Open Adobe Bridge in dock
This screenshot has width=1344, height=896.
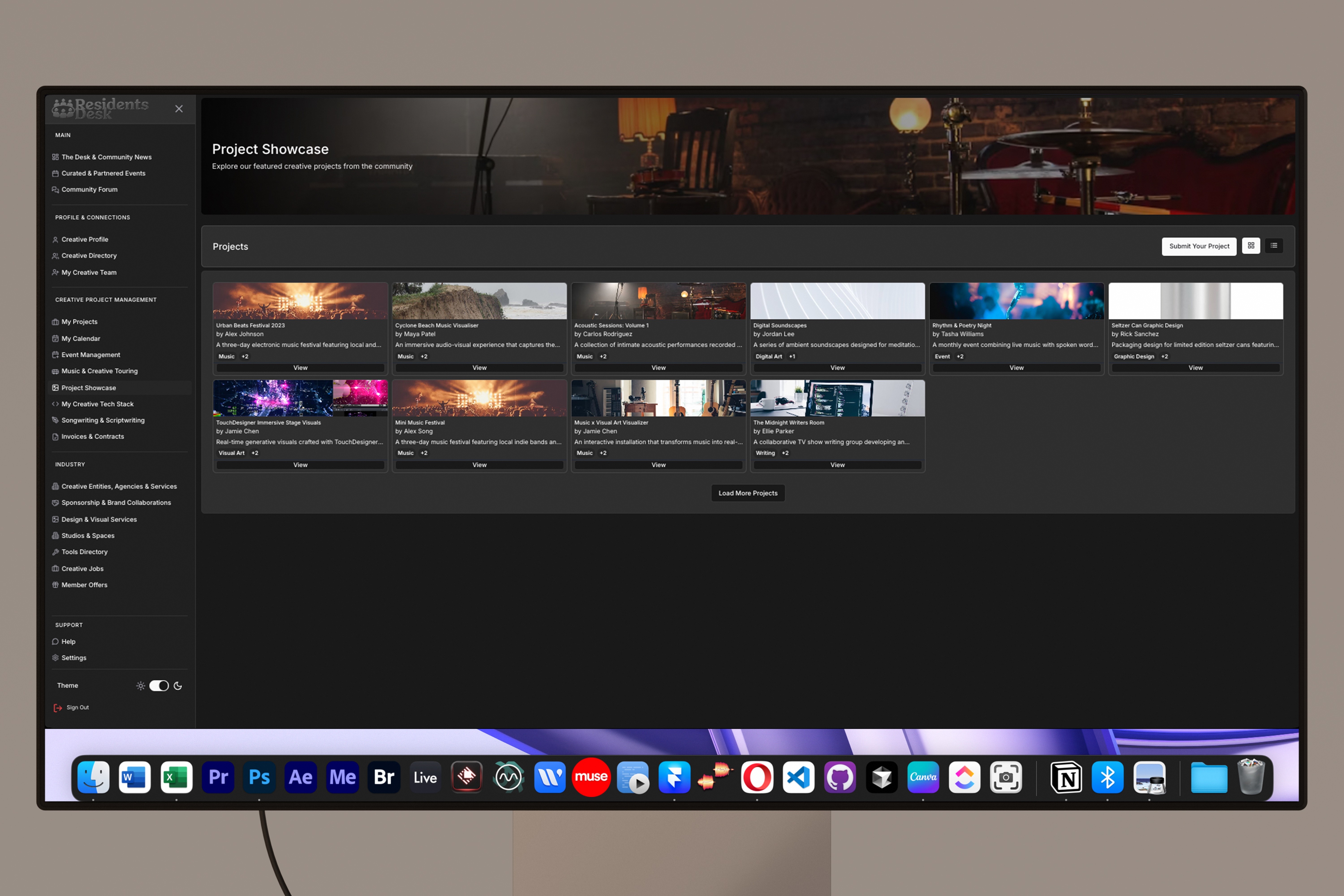click(384, 777)
